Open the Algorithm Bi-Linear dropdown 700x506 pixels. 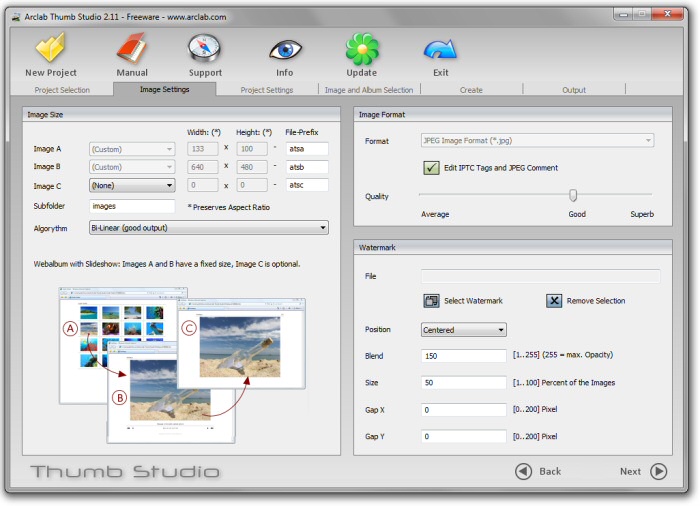click(209, 228)
